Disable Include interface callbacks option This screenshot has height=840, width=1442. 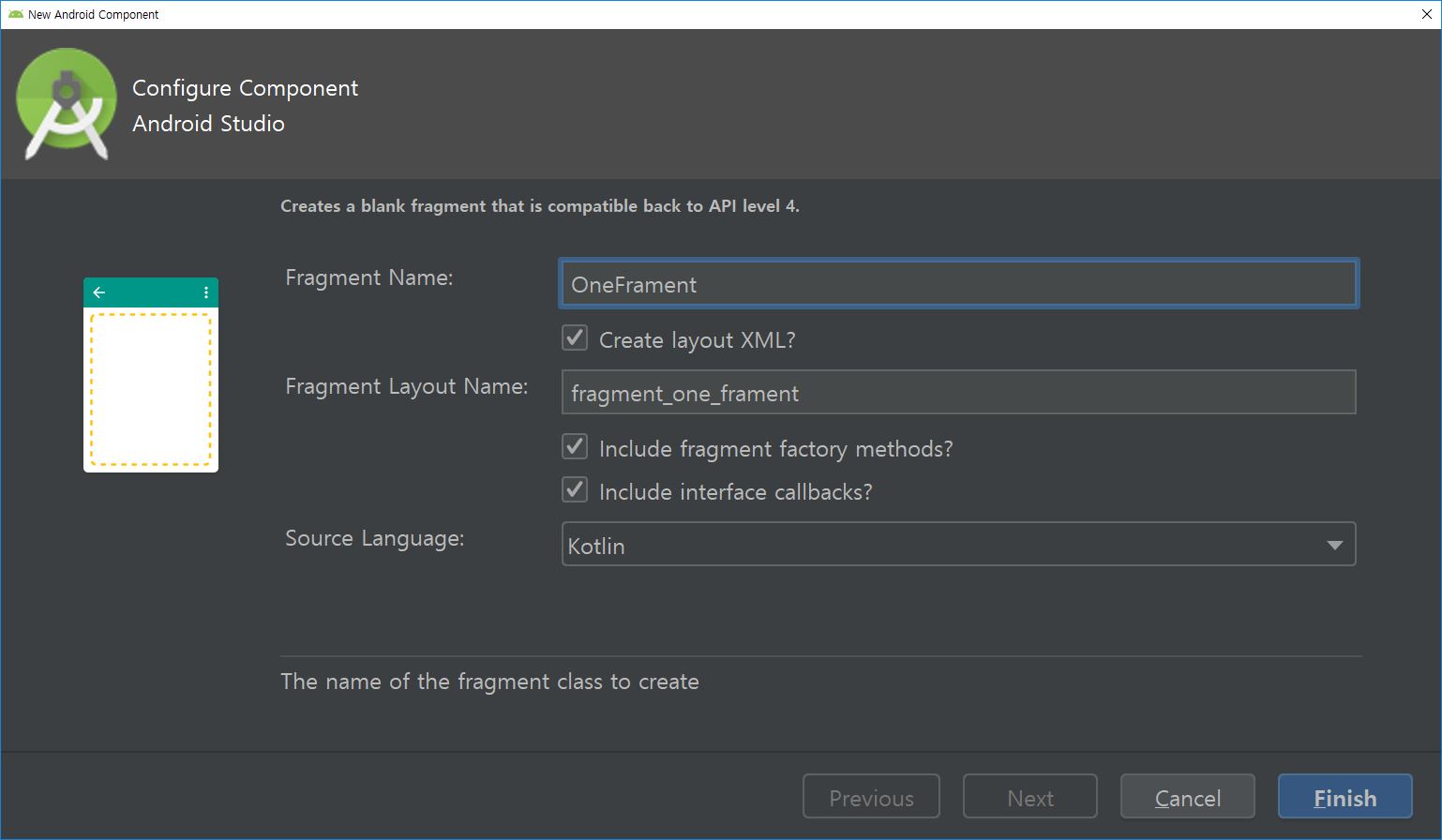(575, 490)
